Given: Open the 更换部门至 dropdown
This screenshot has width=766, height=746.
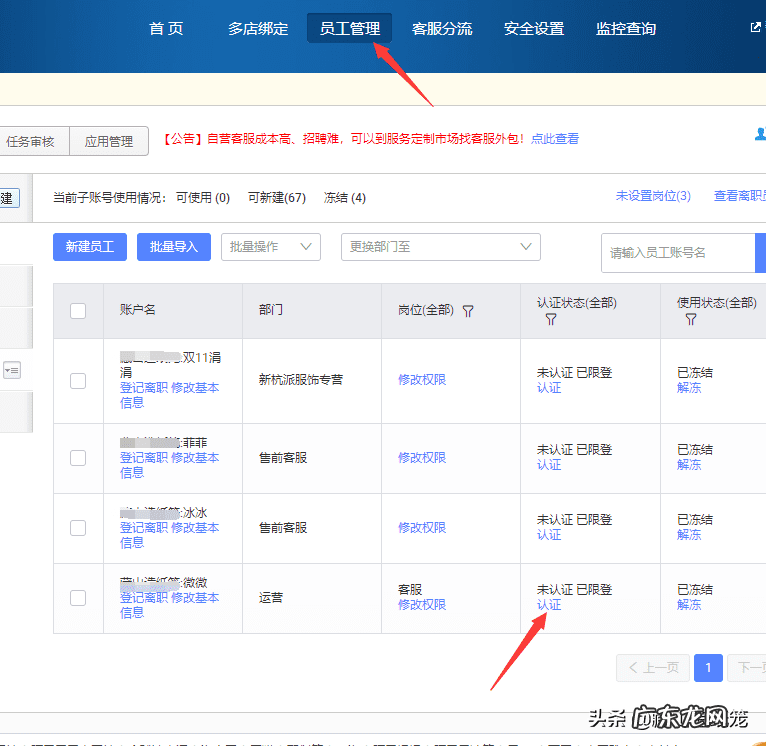Looking at the screenshot, I should 440,247.
